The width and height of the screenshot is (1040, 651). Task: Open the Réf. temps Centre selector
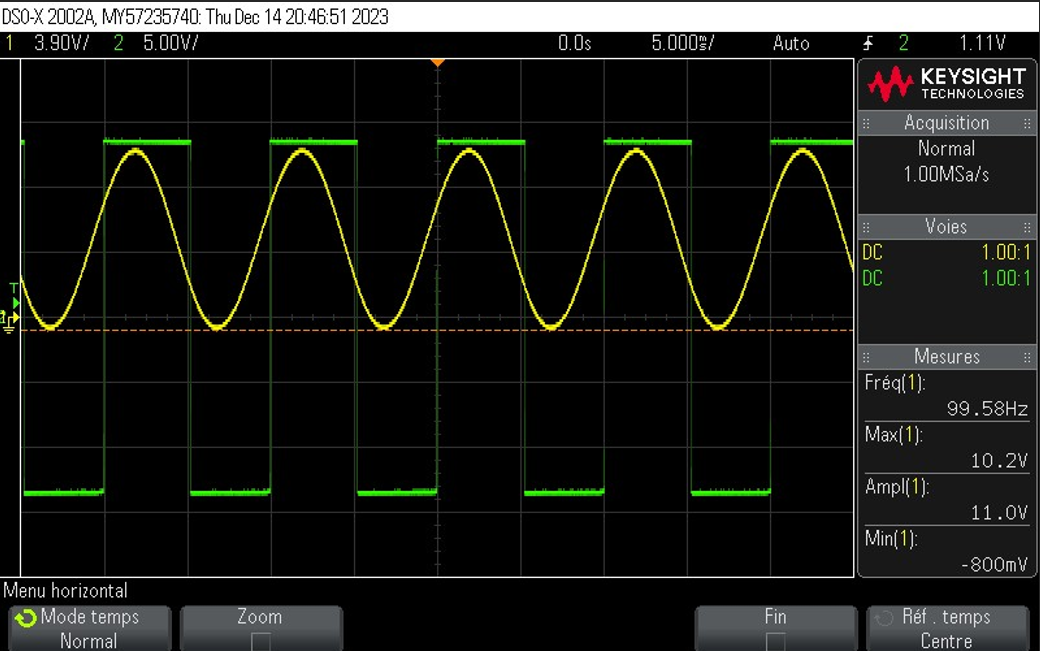(948, 628)
